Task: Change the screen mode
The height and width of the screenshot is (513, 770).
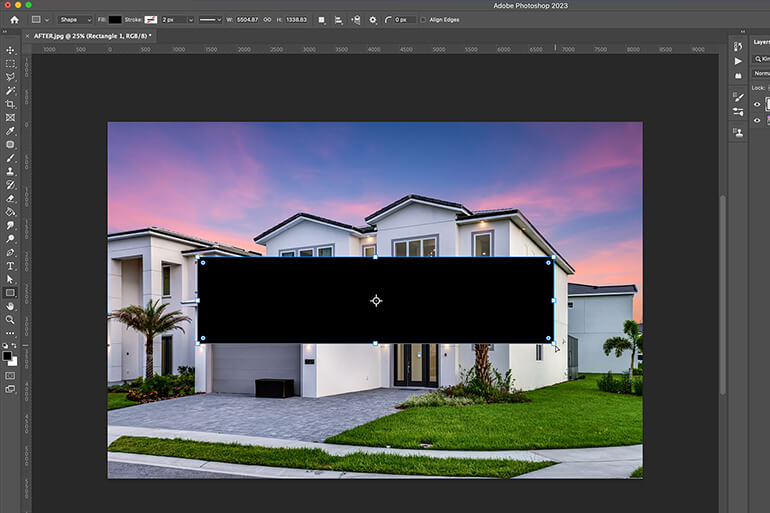Action: point(10,389)
